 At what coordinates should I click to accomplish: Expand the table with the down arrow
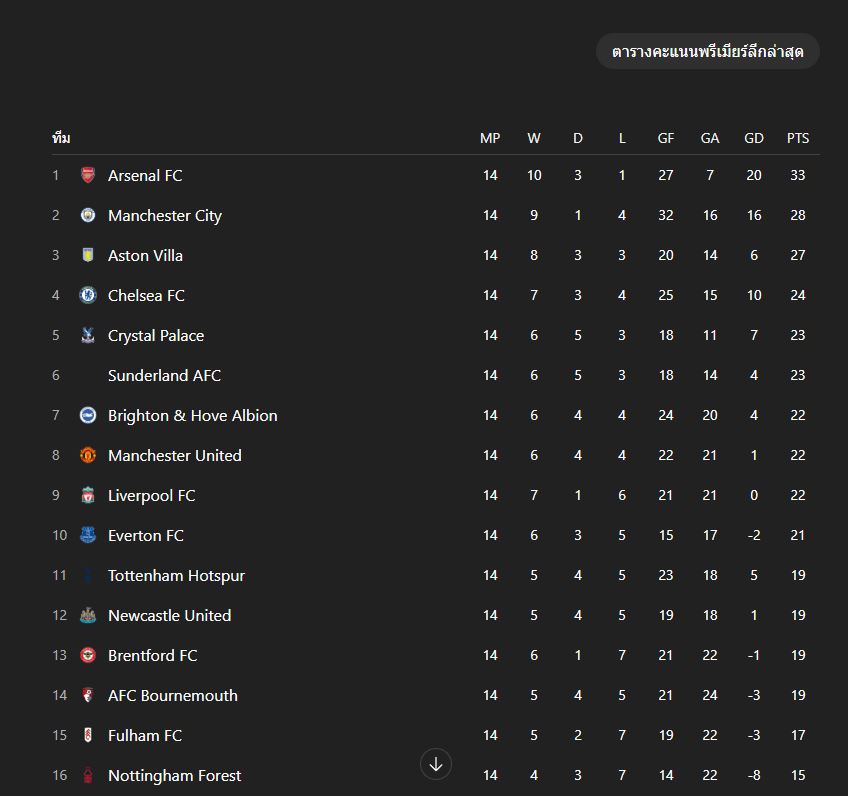[x=436, y=765]
